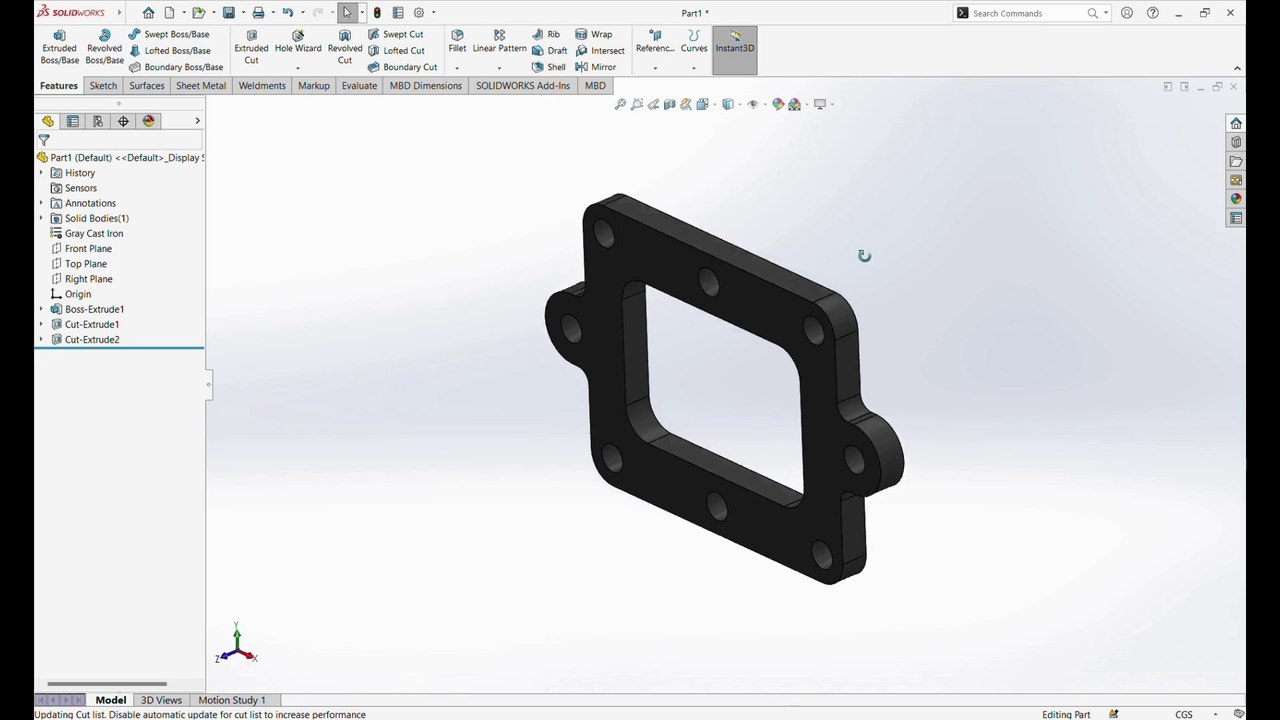Image resolution: width=1280 pixels, height=720 pixels.
Task: Expand the Boss-Extrude1 feature node
Action: coord(41,309)
